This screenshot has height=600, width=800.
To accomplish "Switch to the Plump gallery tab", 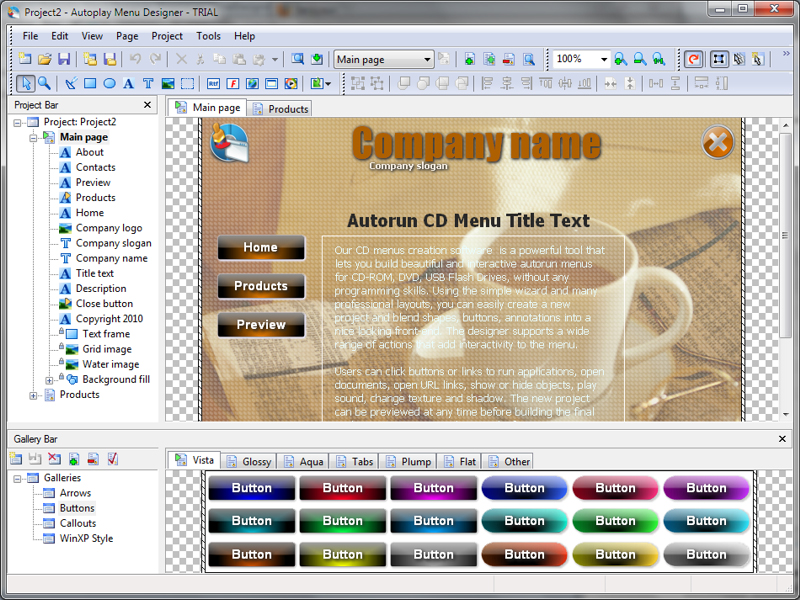I will coord(409,461).
